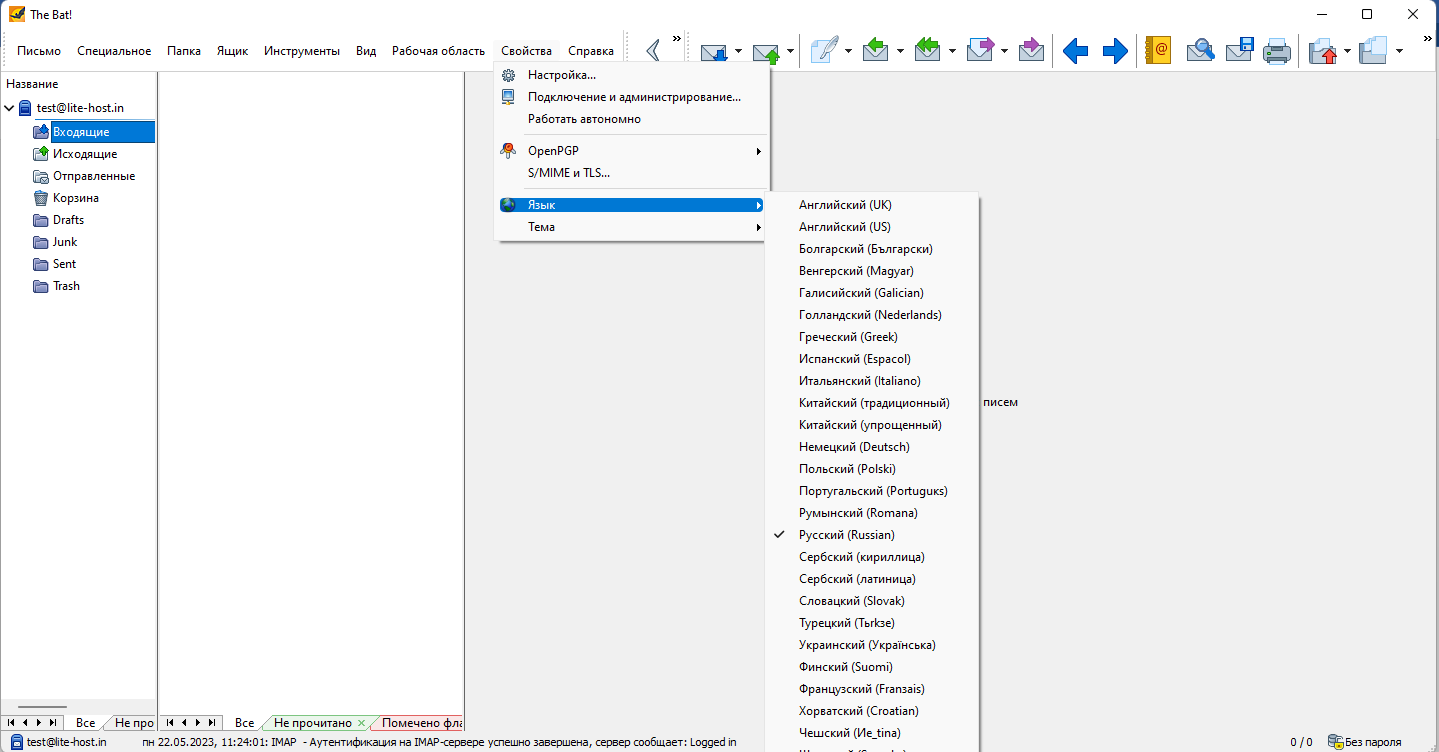The height and width of the screenshot is (752, 1439).
Task: Open the Ящик menu
Action: (x=232, y=51)
